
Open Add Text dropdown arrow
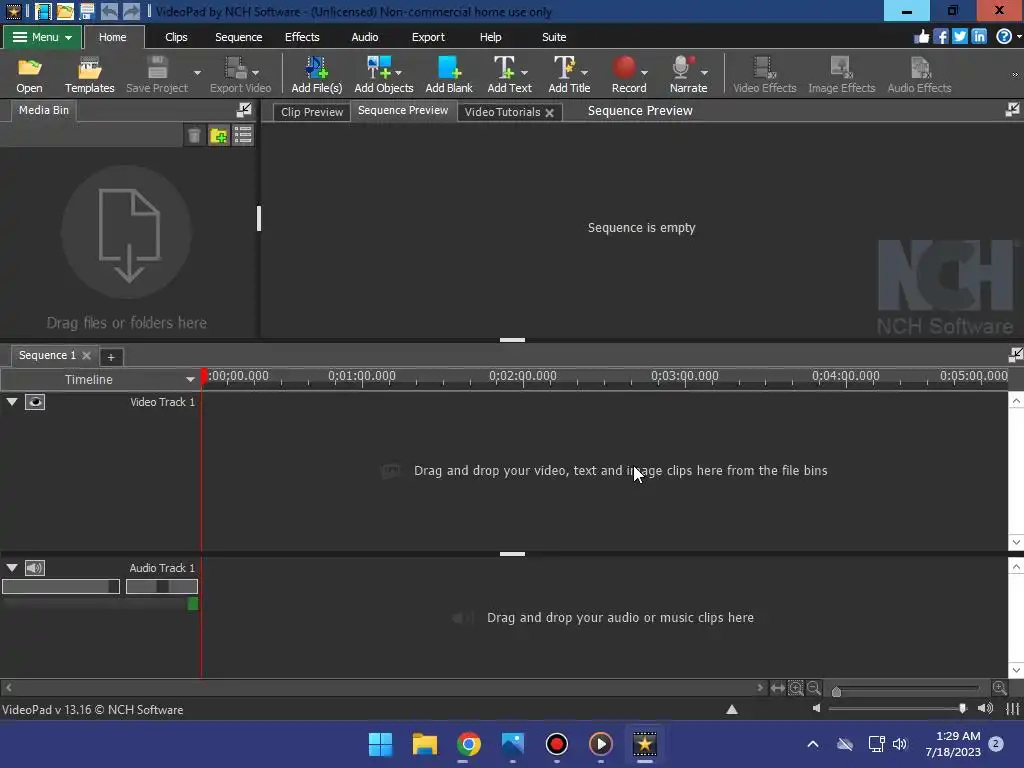tap(524, 72)
